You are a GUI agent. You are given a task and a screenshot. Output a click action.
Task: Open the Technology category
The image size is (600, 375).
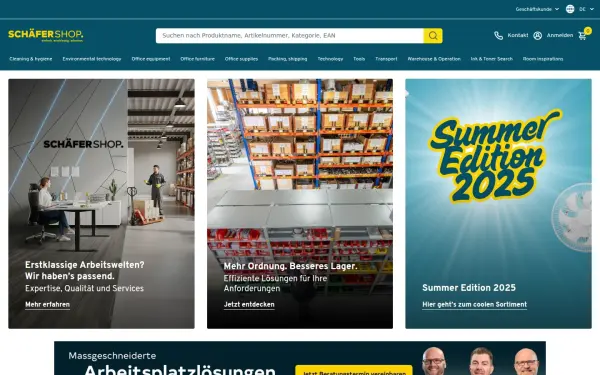[330, 59]
